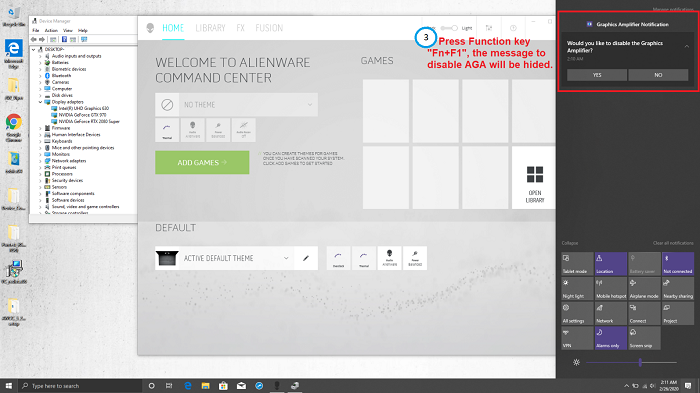The image size is (700, 393).
Task: Click the Forward arrow in Device Manager toolbar
Action: [42, 39]
